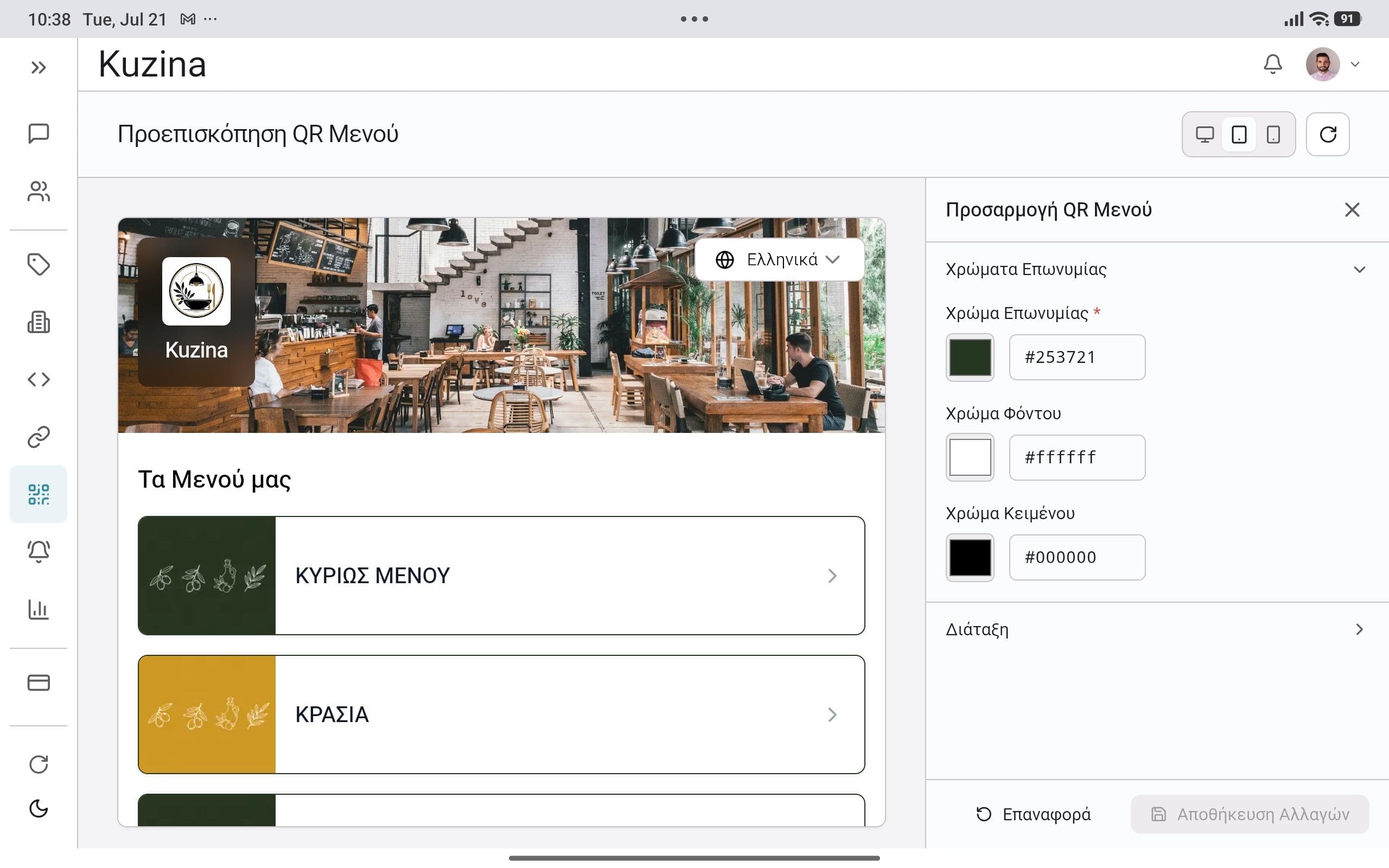Edit the #ffffff hex color field
This screenshot has height=868, width=1389.
1077,457
